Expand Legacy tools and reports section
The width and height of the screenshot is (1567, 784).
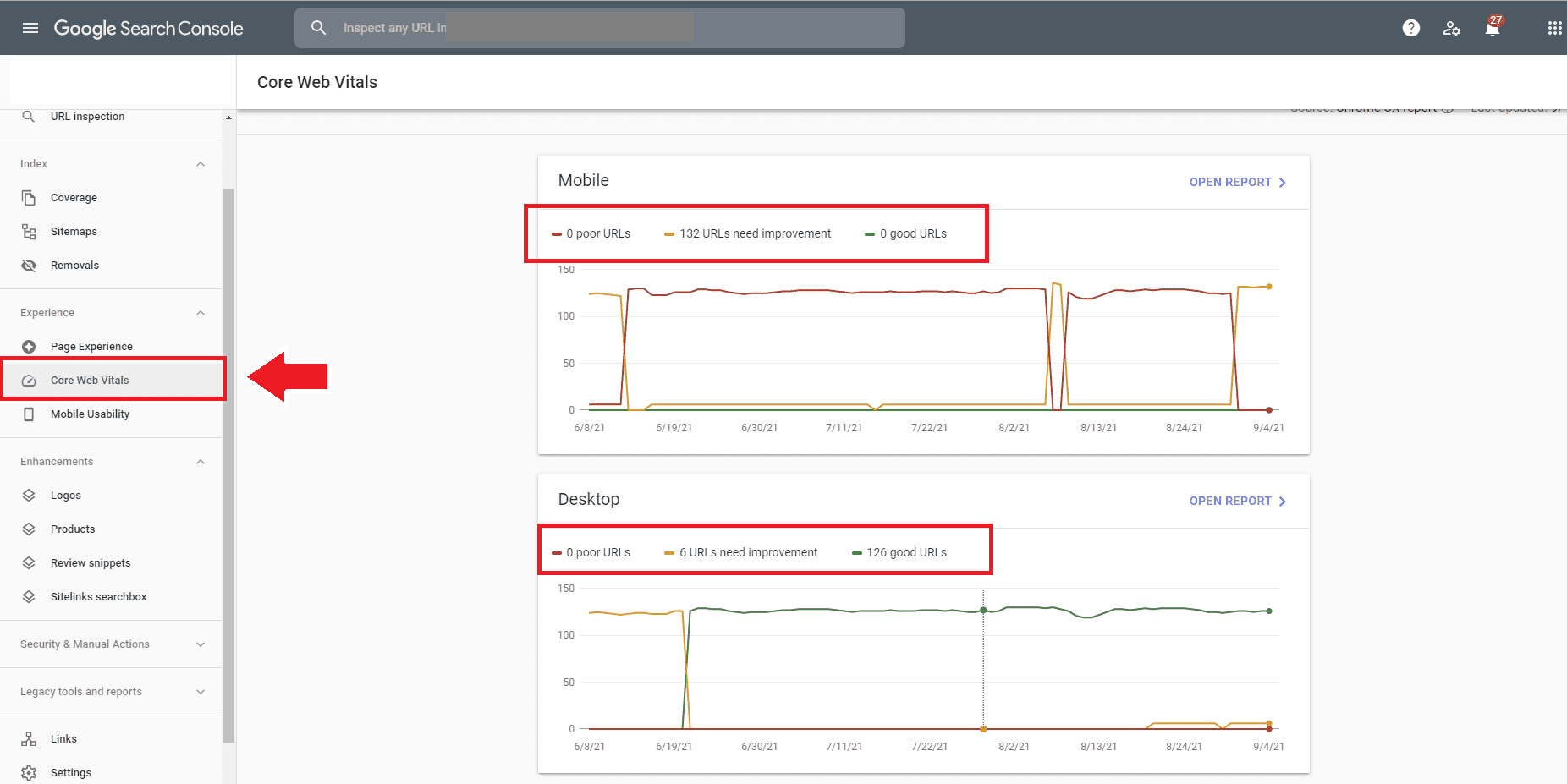(201, 692)
